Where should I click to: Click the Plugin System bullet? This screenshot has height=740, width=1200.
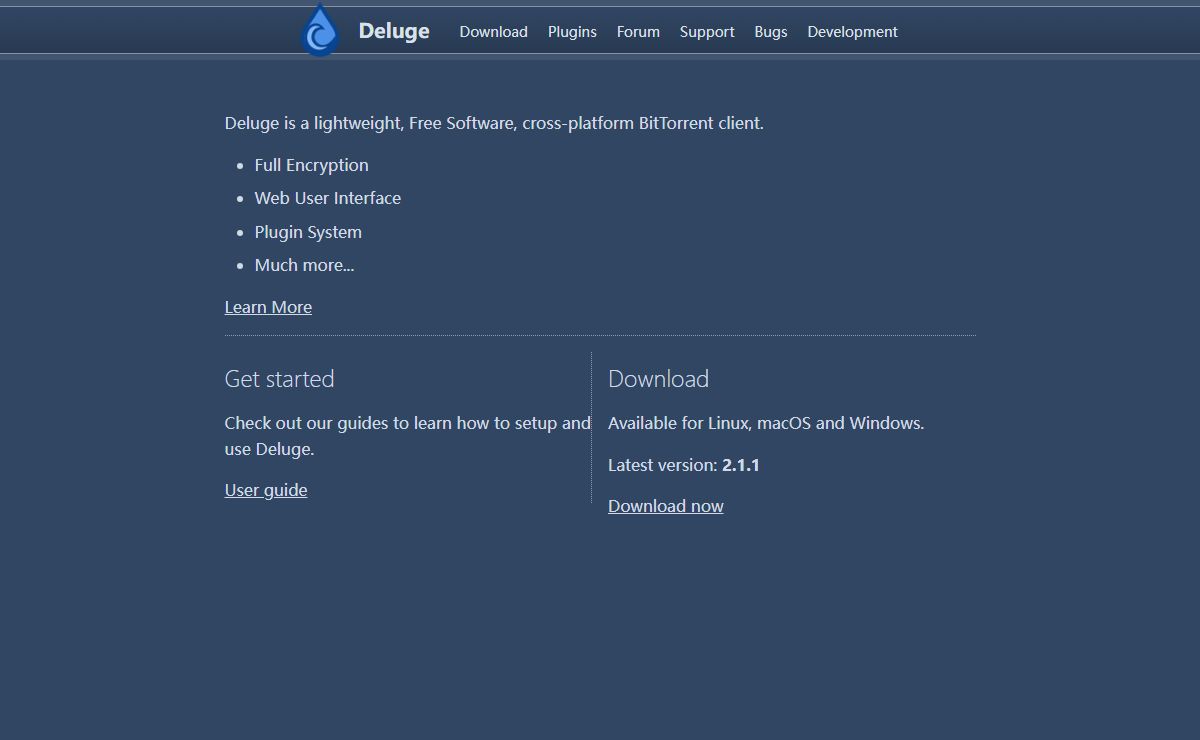pyautogui.click(x=308, y=232)
